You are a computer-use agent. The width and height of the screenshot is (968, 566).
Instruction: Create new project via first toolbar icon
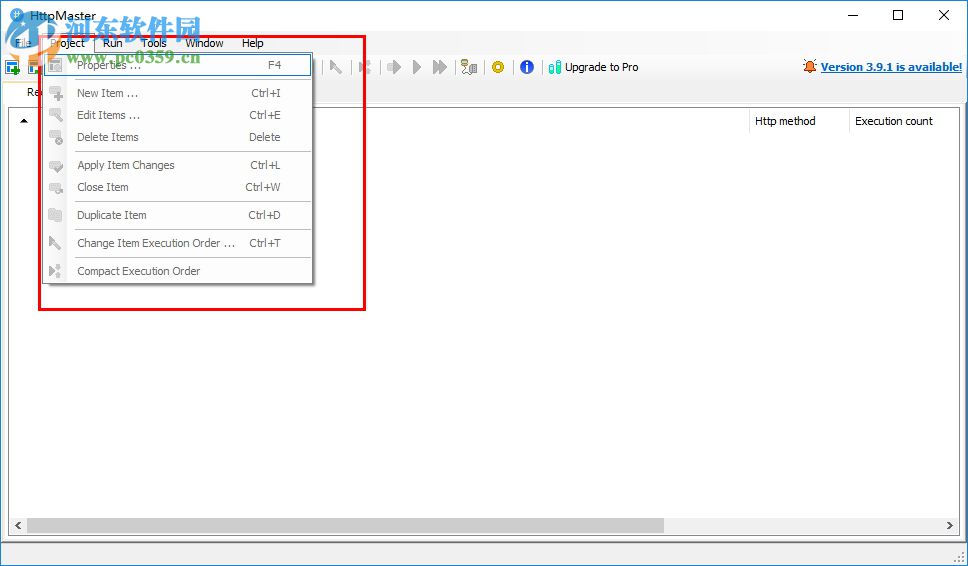click(x=12, y=67)
